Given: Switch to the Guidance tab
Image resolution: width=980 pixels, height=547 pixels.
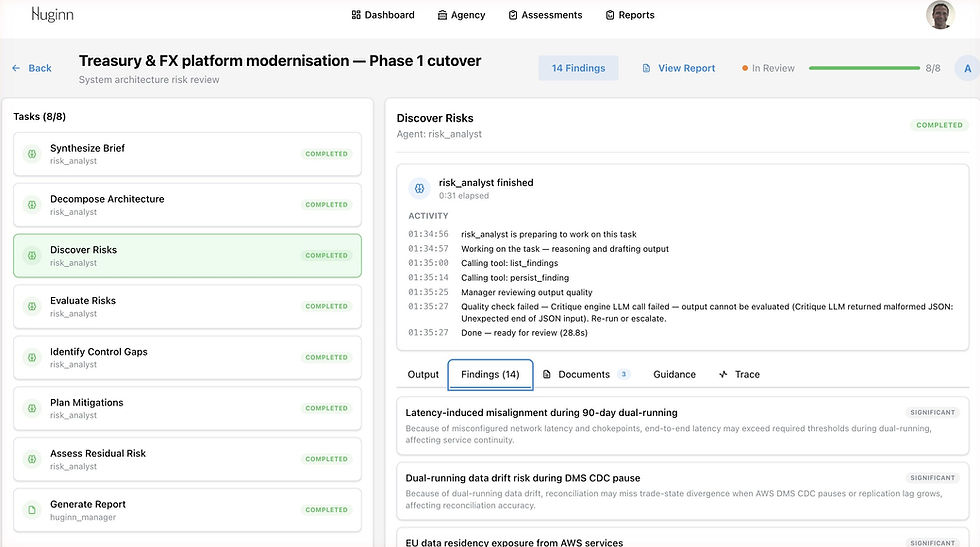Looking at the screenshot, I should pyautogui.click(x=674, y=374).
